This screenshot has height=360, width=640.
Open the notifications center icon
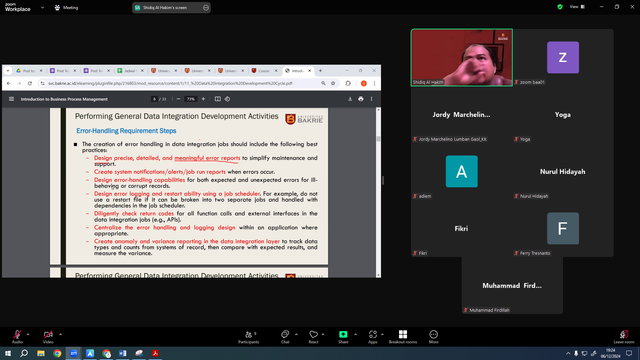(x=629, y=353)
